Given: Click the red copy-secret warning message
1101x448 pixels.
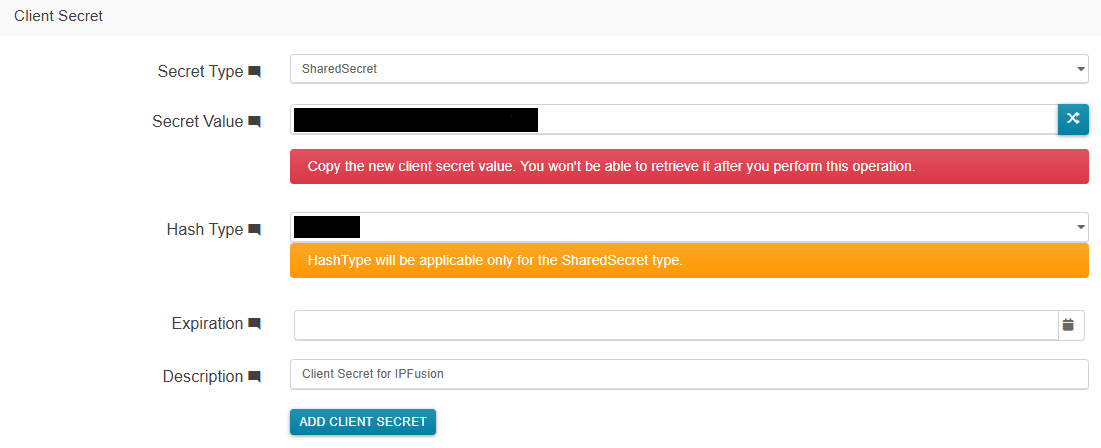Looking at the screenshot, I should [688, 166].
